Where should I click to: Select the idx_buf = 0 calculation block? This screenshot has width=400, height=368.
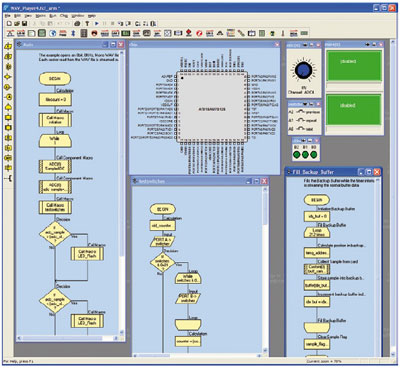click(317, 216)
